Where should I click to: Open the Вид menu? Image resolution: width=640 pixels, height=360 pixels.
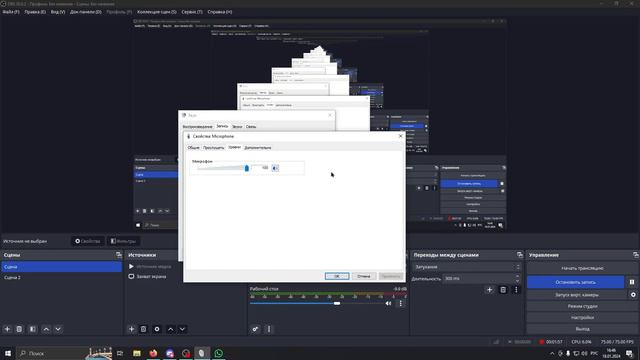coord(58,12)
